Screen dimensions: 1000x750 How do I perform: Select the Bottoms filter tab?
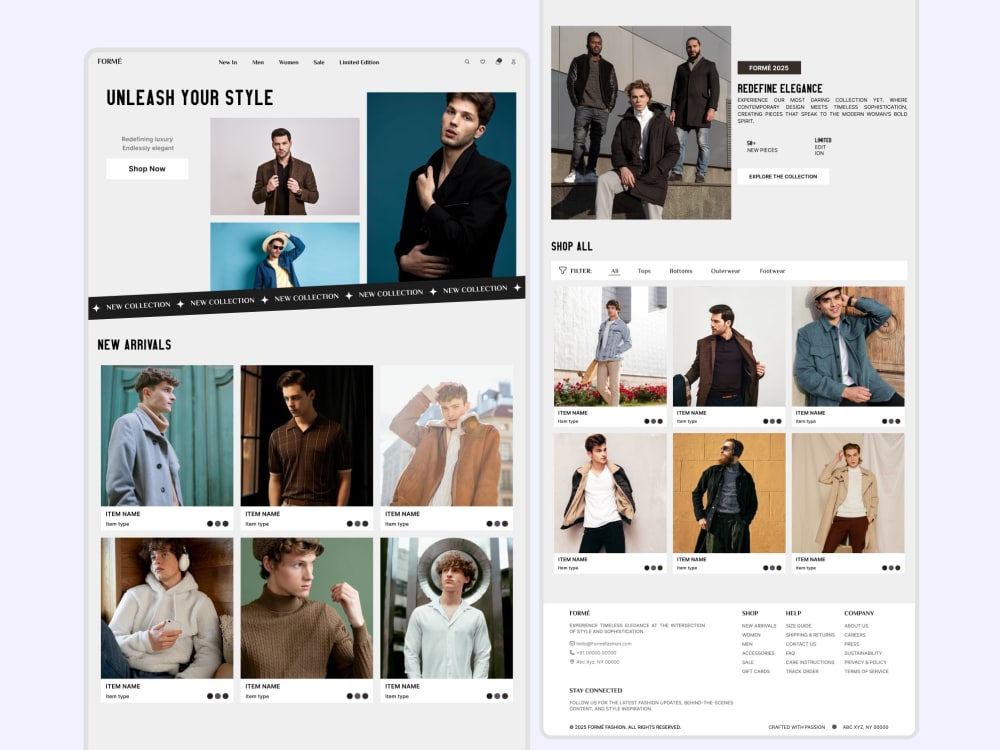coord(680,271)
